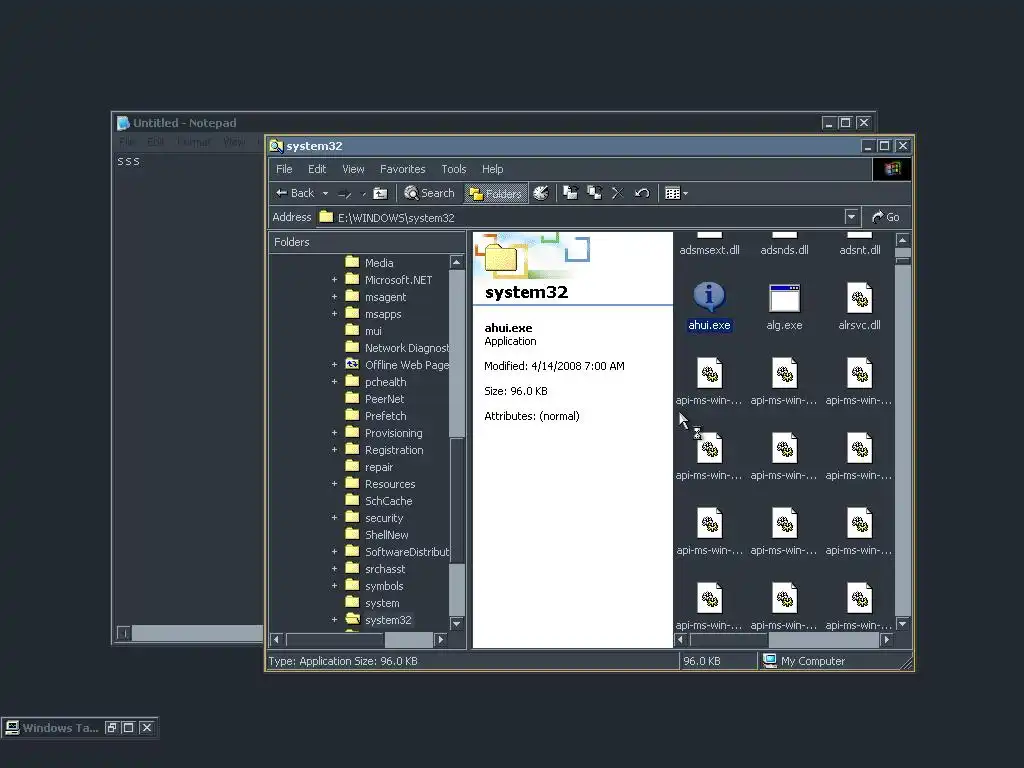The height and width of the screenshot is (768, 1024).
Task: Open the View menu in system32 window
Action: (353, 169)
